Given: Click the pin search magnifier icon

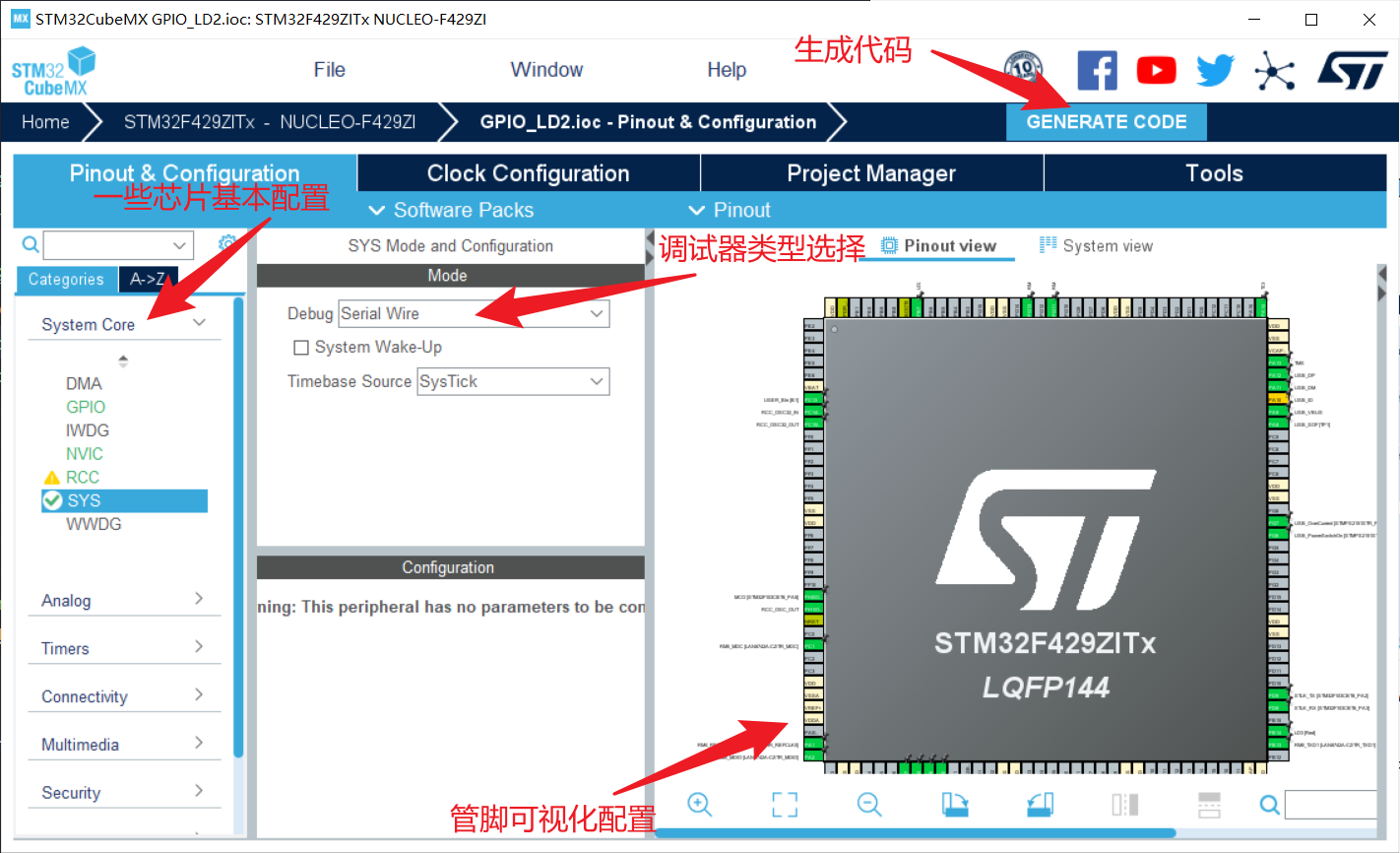Looking at the screenshot, I should [1270, 805].
